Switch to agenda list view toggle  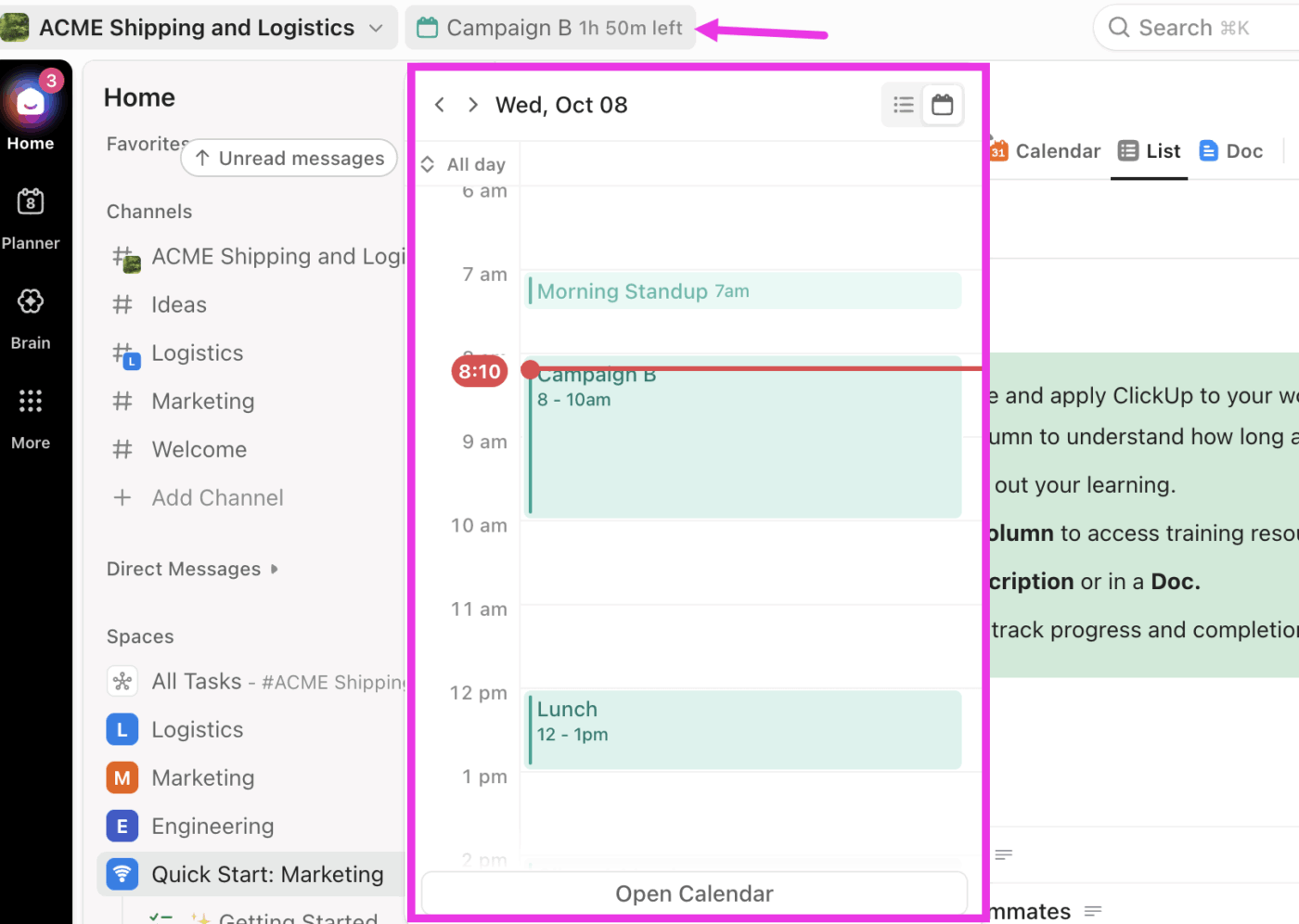tap(904, 105)
